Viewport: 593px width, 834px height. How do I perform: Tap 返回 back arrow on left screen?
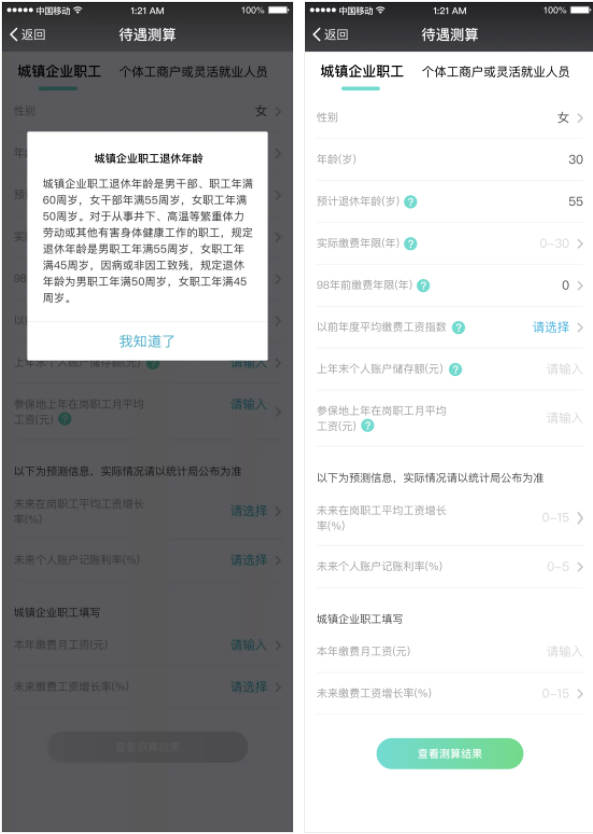(x=28, y=35)
